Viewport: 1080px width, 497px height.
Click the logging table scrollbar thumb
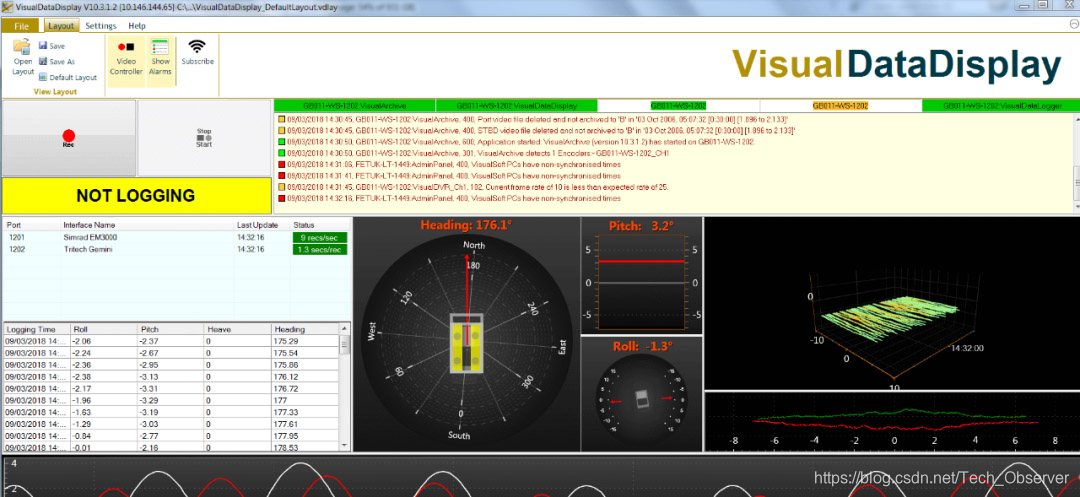pyautogui.click(x=344, y=344)
